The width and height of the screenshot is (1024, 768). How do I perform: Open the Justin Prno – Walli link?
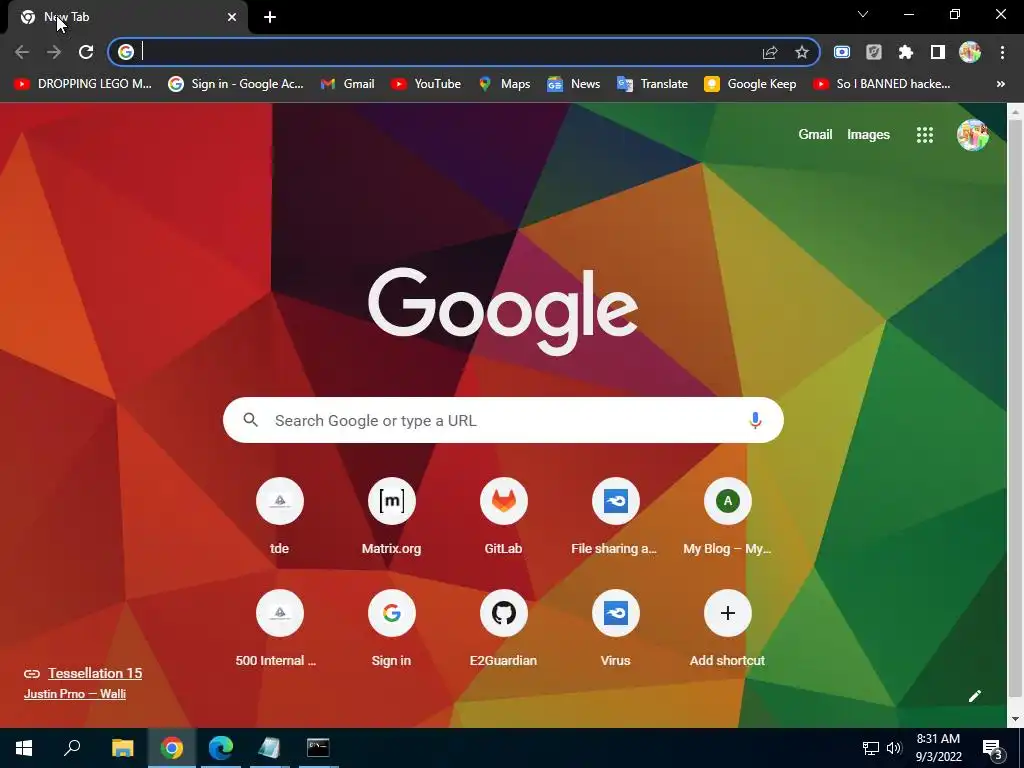click(x=74, y=694)
